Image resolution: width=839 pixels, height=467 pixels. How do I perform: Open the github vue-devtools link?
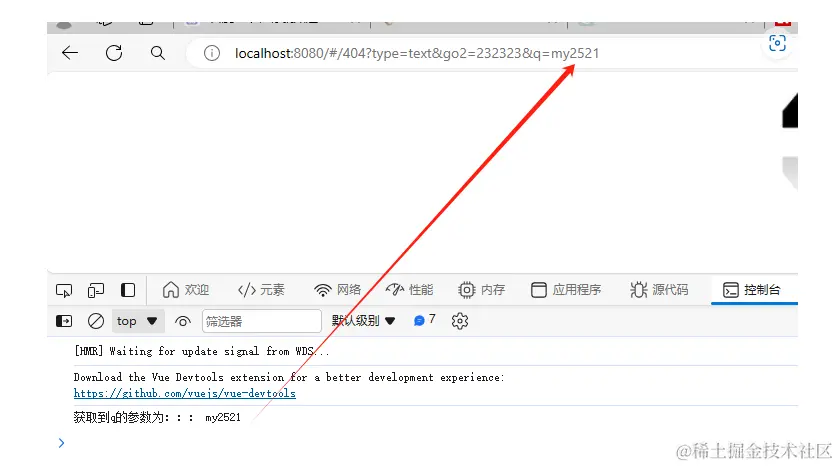coord(185,394)
